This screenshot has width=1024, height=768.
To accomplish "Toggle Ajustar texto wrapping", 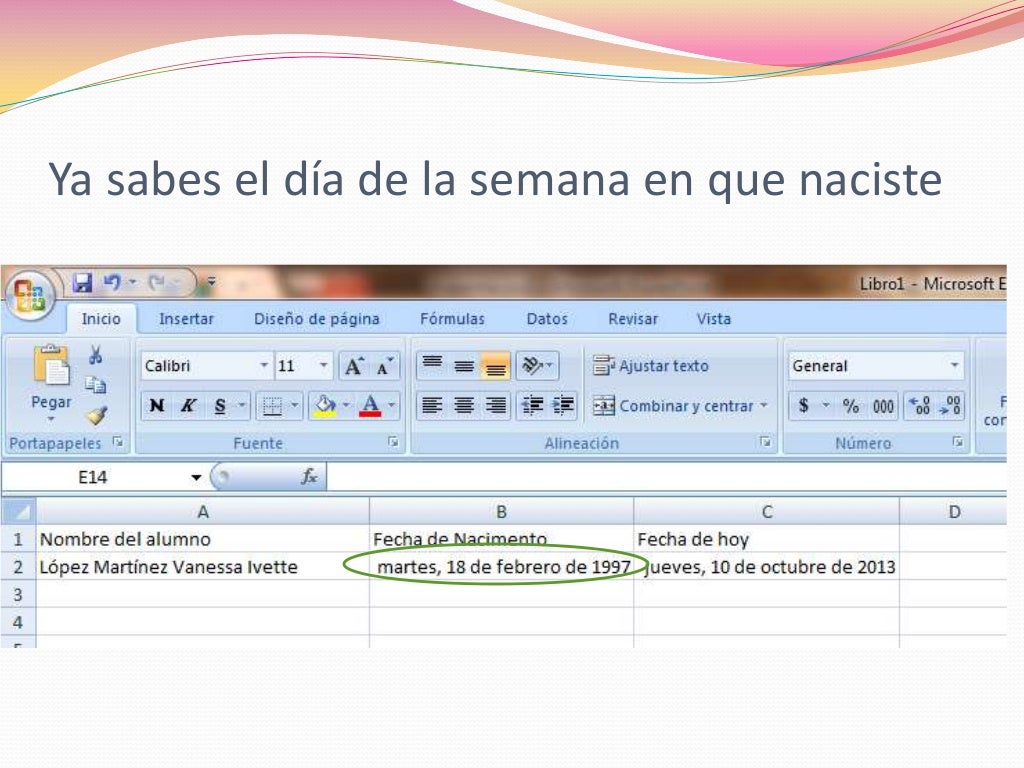I will (651, 366).
